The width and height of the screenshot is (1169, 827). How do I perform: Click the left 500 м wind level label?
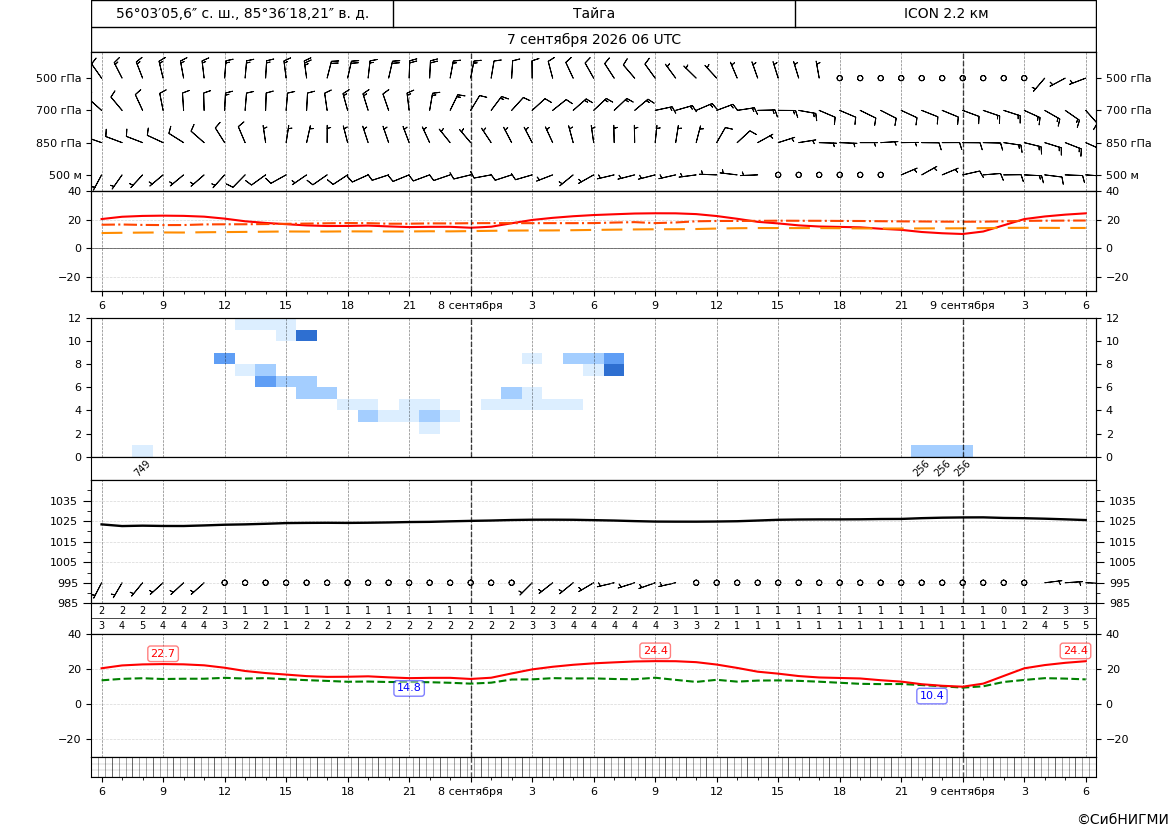click(66, 176)
